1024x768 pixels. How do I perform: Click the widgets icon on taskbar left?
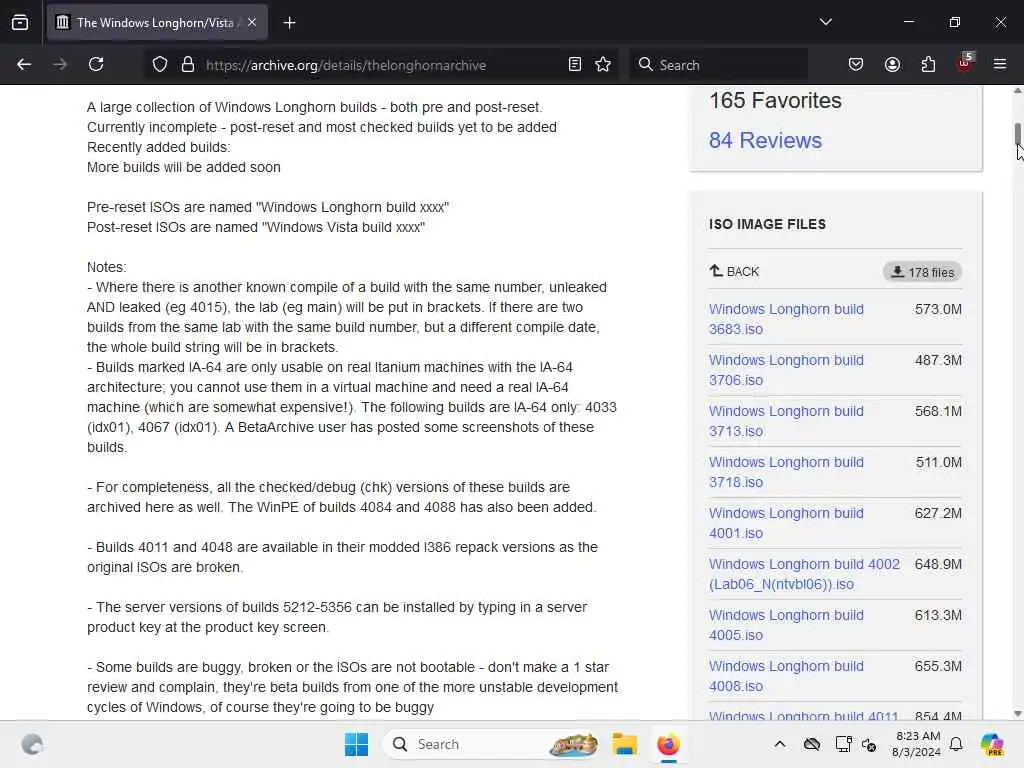[x=32, y=744]
